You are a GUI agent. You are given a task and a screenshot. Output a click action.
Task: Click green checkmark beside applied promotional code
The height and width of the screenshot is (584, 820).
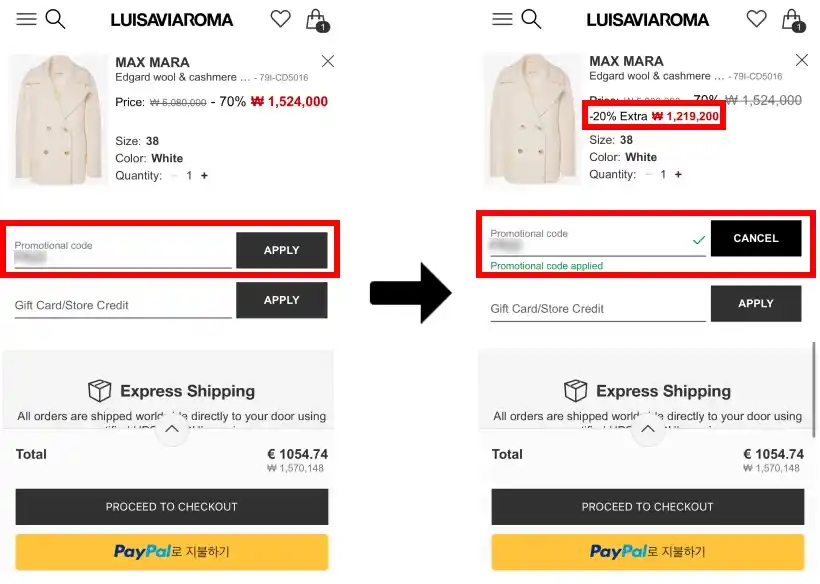[x=699, y=241]
